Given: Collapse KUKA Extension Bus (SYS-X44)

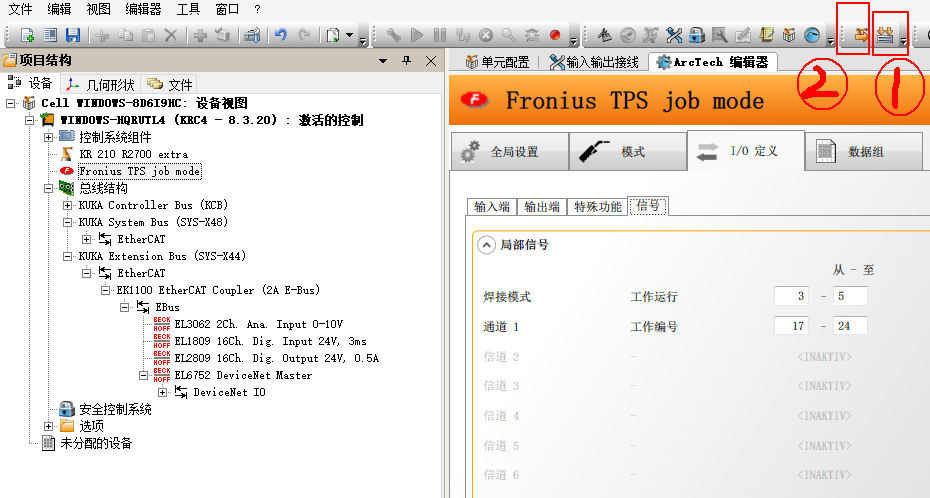Looking at the screenshot, I should click(x=68, y=257).
